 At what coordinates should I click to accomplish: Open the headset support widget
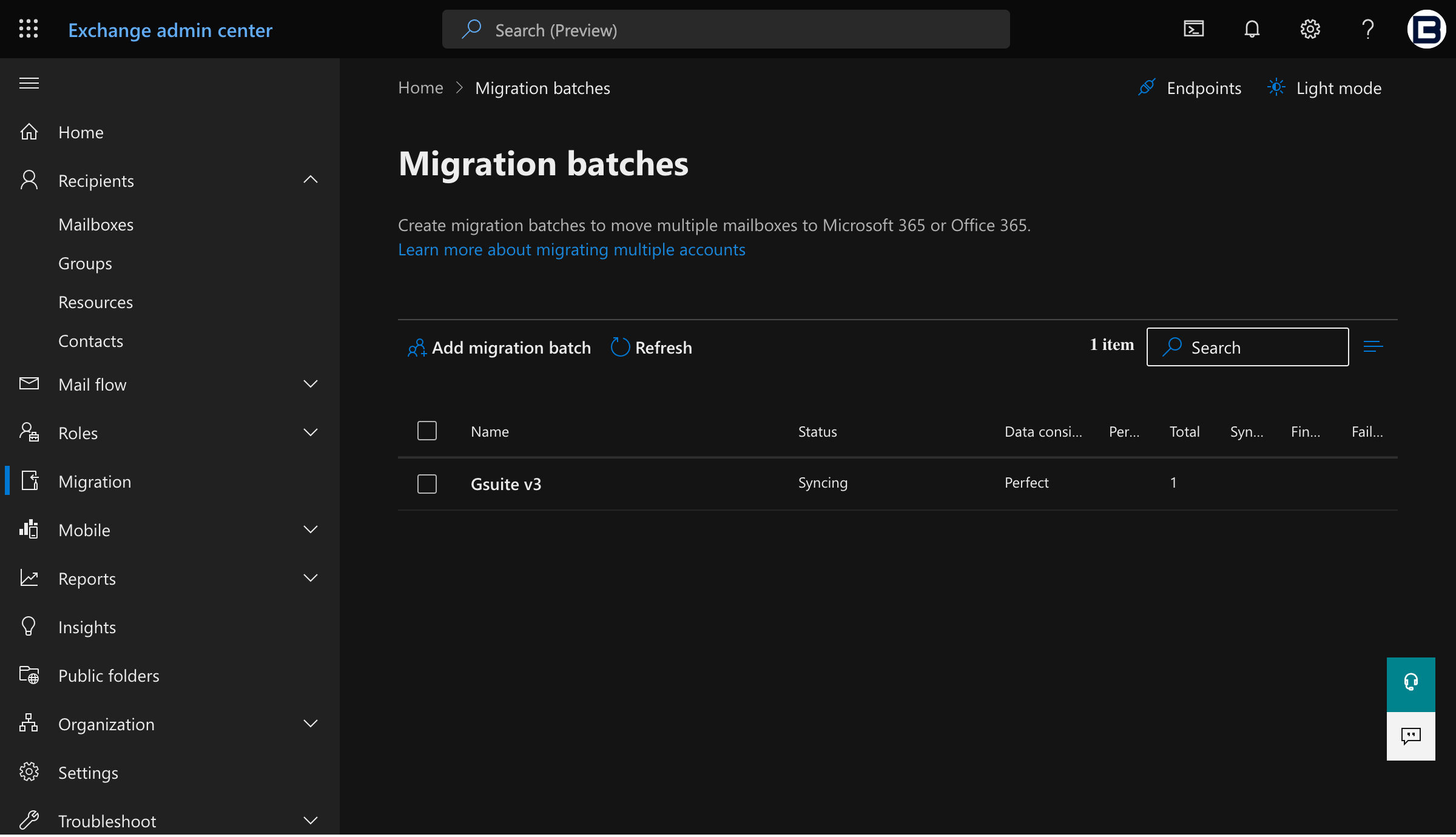(1410, 684)
